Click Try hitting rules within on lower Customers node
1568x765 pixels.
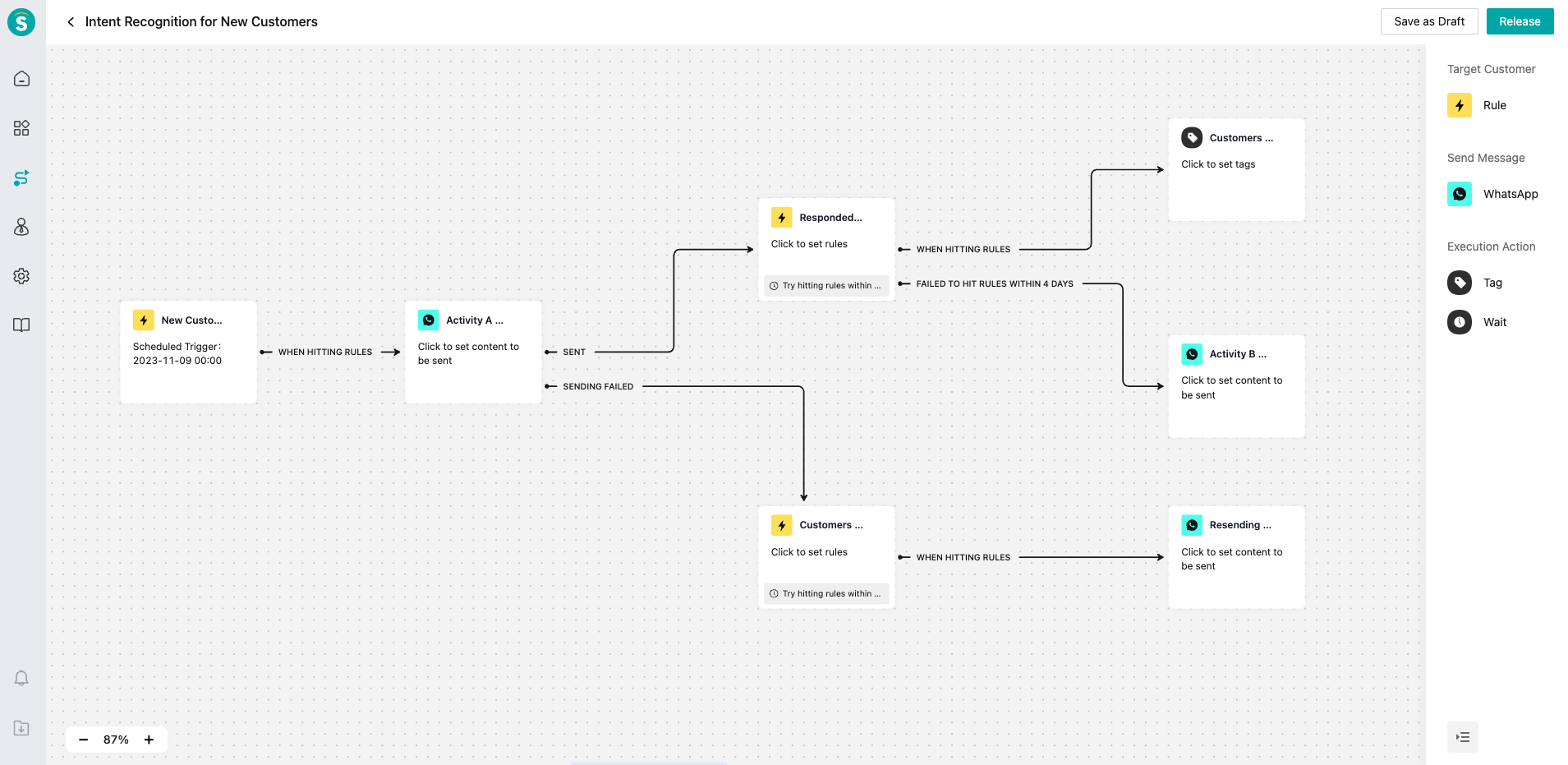826,593
